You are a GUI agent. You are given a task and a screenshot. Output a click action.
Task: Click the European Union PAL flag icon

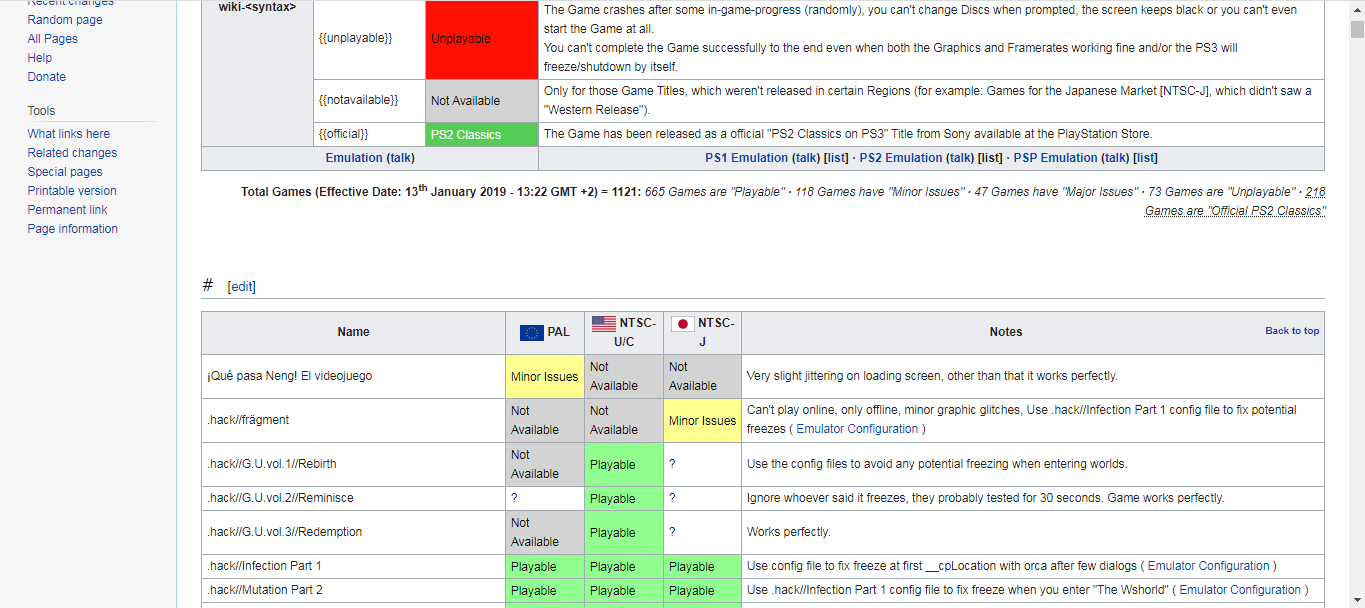point(531,332)
